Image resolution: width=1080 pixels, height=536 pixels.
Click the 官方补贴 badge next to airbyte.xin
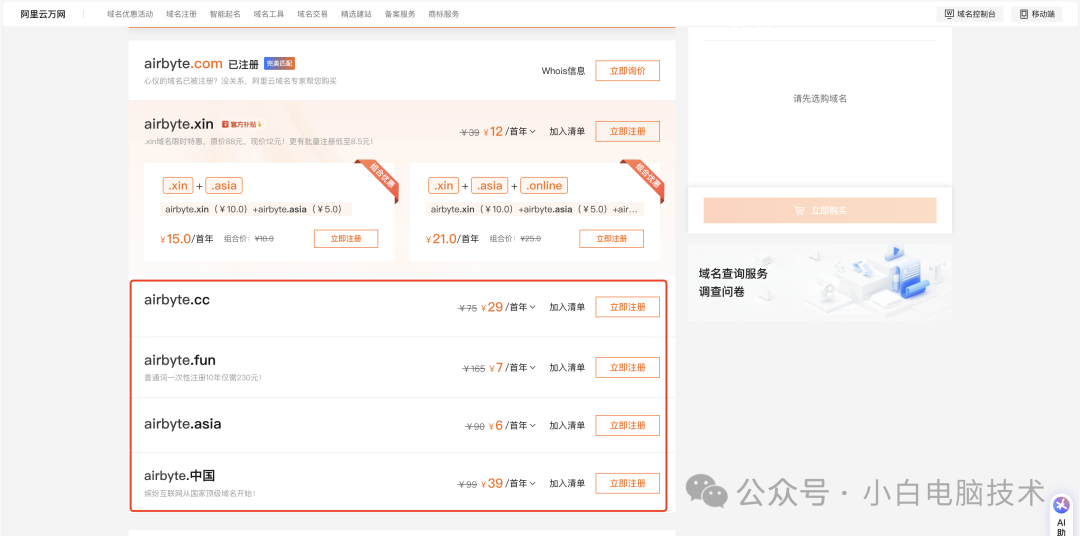click(x=242, y=125)
